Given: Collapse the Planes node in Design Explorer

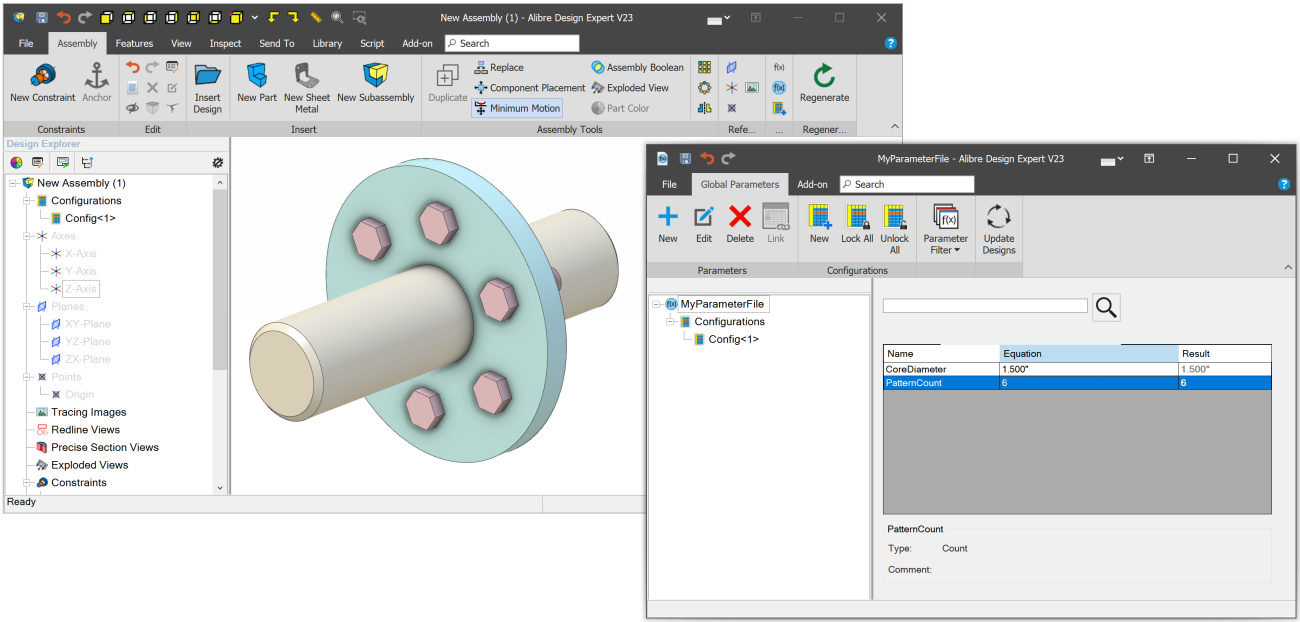Looking at the screenshot, I should point(28,306).
